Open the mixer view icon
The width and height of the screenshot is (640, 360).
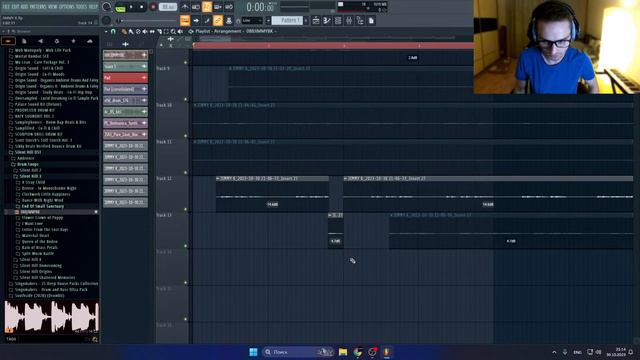(x=349, y=20)
